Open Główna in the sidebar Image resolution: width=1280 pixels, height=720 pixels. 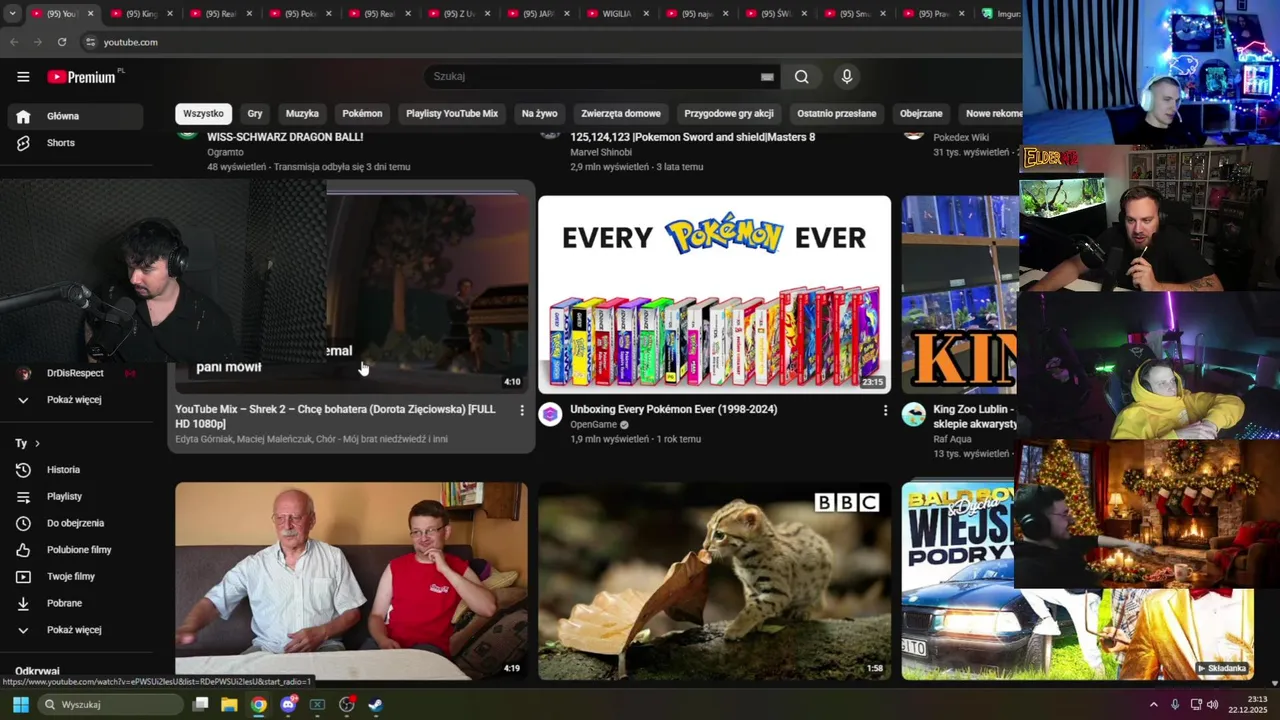point(76,116)
